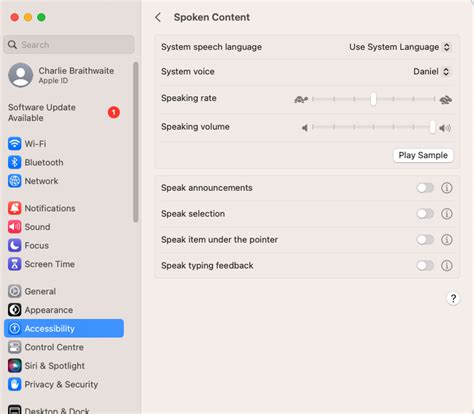Screen dimensions: 474x414
Task: Open System voice Daniel dropdown
Action: (432, 72)
